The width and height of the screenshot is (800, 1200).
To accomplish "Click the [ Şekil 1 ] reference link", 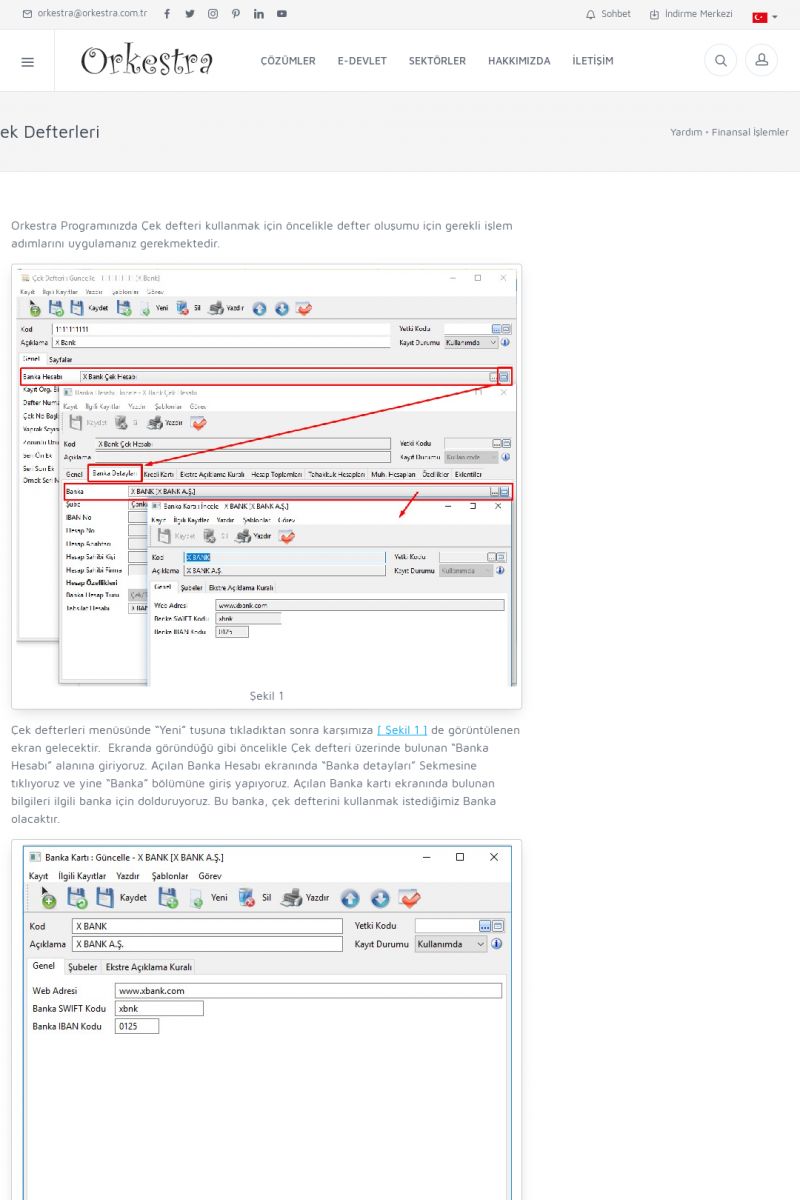I will [x=402, y=730].
